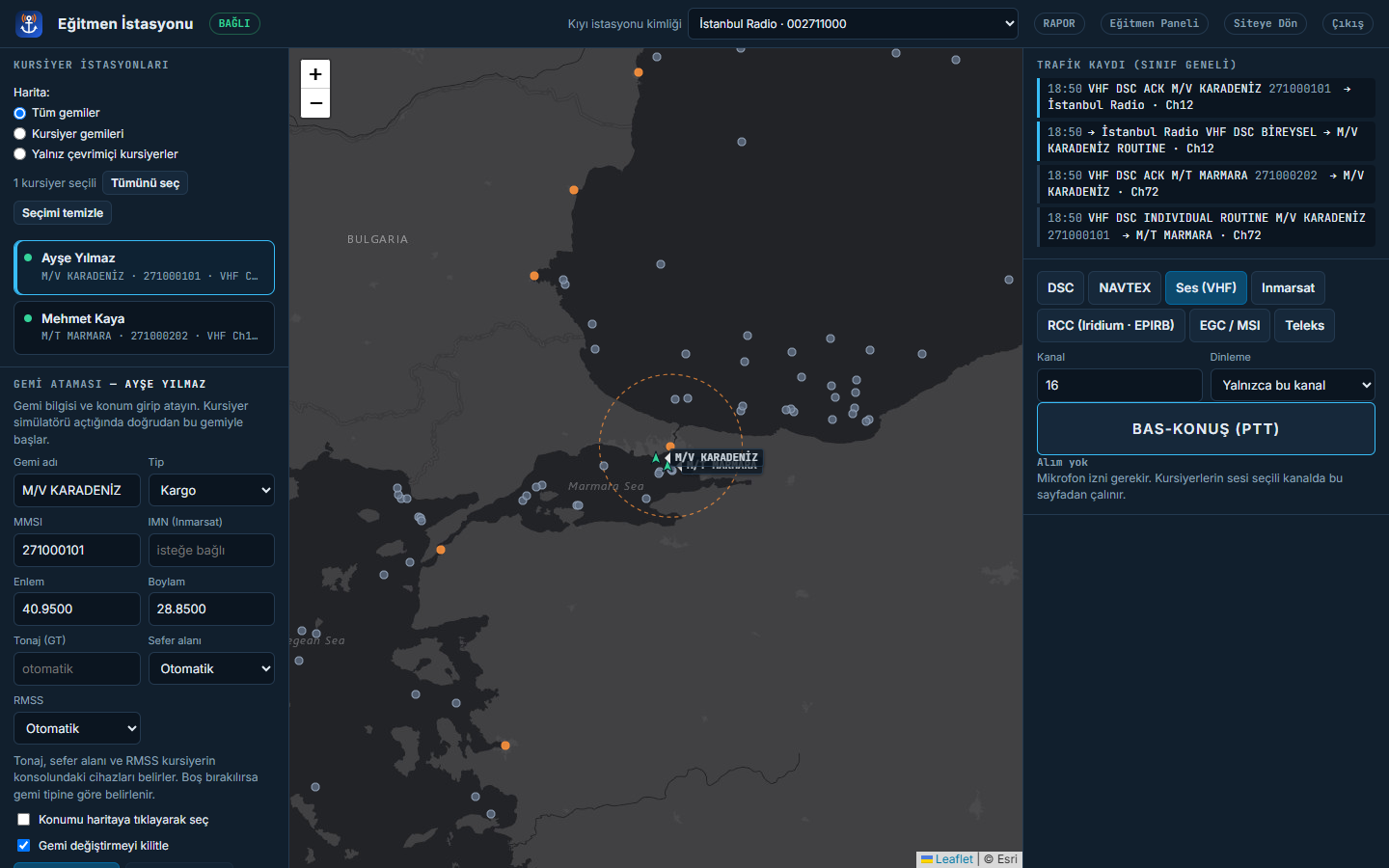This screenshot has height=868, width=1389.
Task: Zoom in on the map
Action: [315, 74]
